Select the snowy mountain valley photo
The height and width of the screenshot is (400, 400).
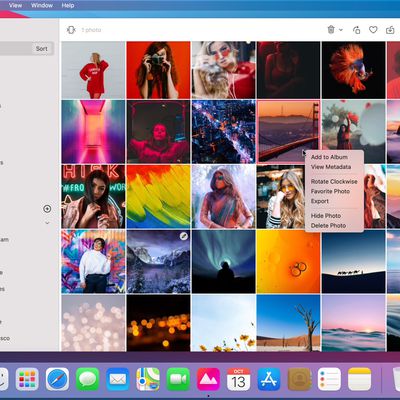tap(158, 262)
